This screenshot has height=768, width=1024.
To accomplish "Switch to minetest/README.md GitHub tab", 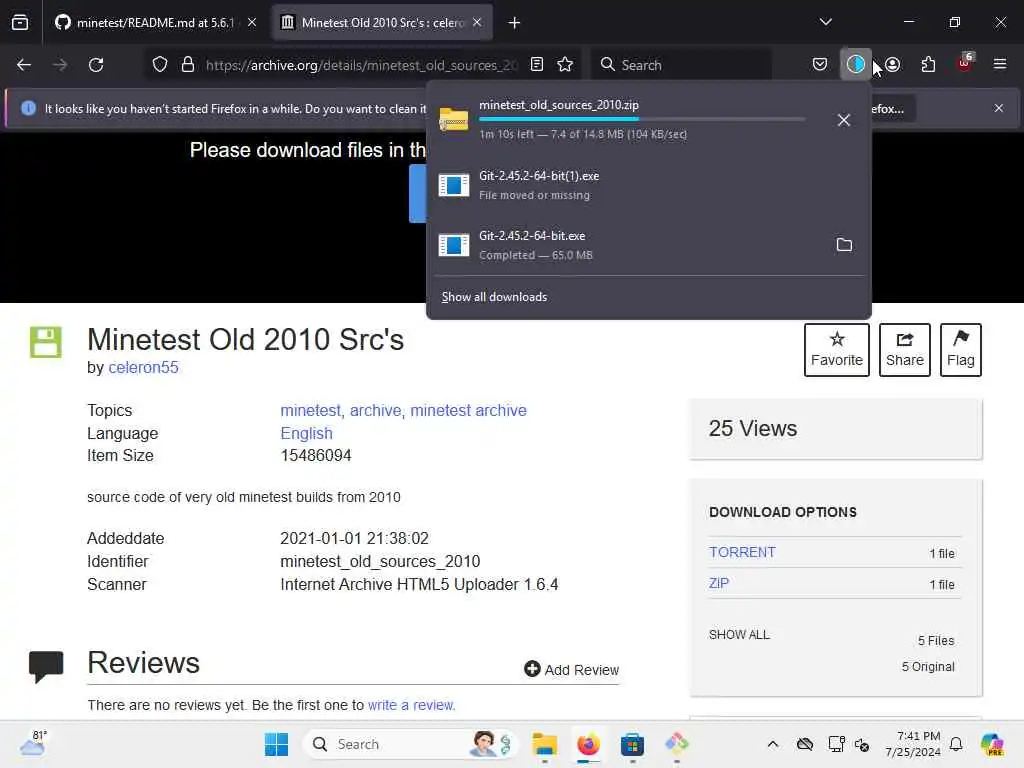I will click(x=155, y=23).
